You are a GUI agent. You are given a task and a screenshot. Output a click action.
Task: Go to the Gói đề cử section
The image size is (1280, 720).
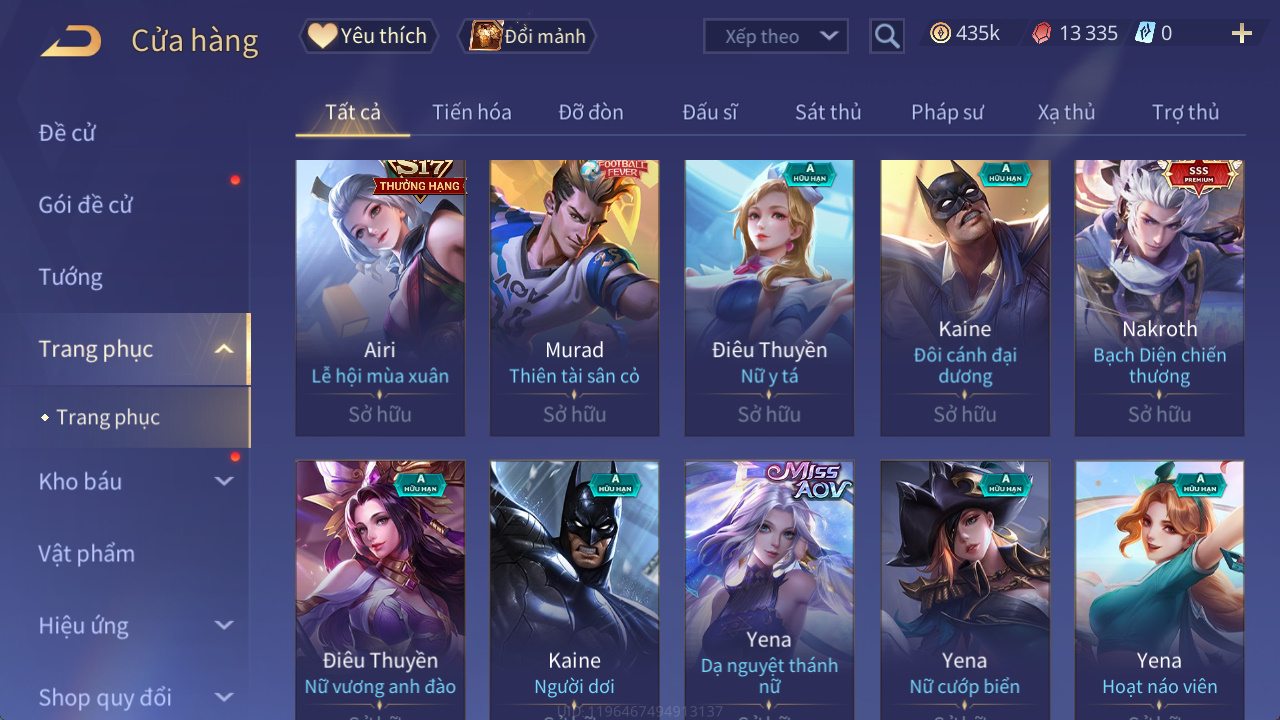[x=85, y=205]
